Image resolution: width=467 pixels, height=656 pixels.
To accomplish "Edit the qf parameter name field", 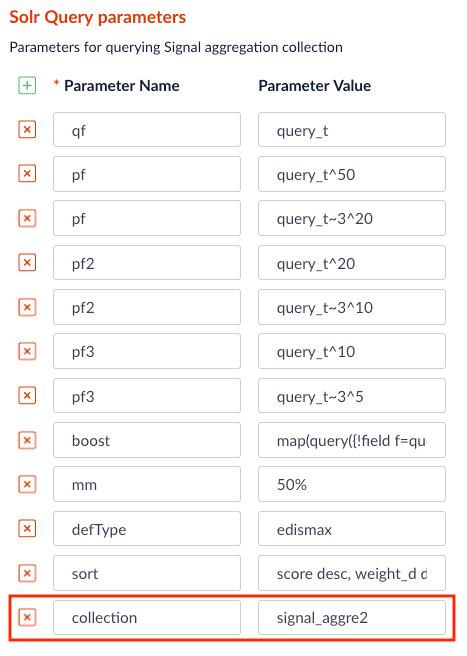I will pyautogui.click(x=147, y=130).
